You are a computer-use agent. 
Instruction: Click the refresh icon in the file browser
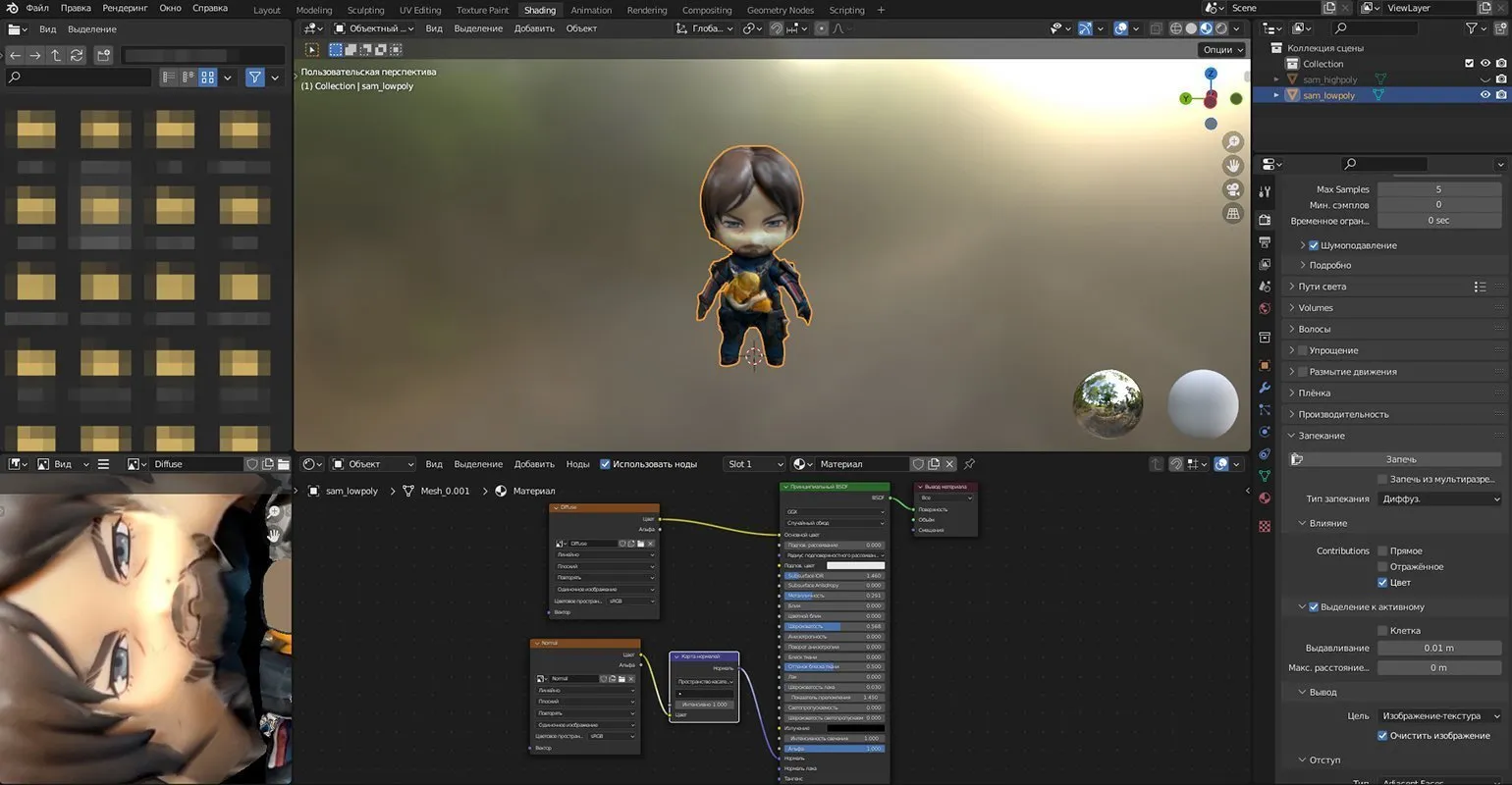pos(77,55)
